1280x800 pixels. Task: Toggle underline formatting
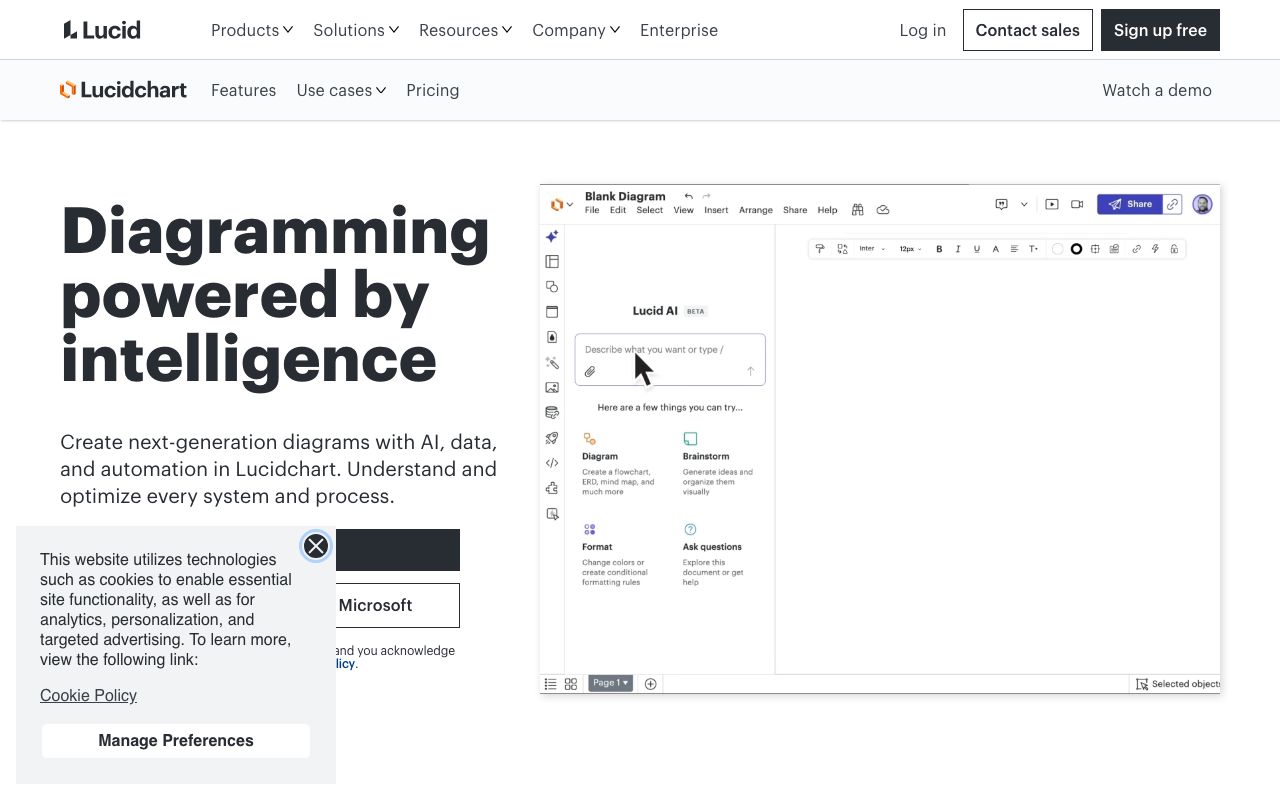pos(977,249)
